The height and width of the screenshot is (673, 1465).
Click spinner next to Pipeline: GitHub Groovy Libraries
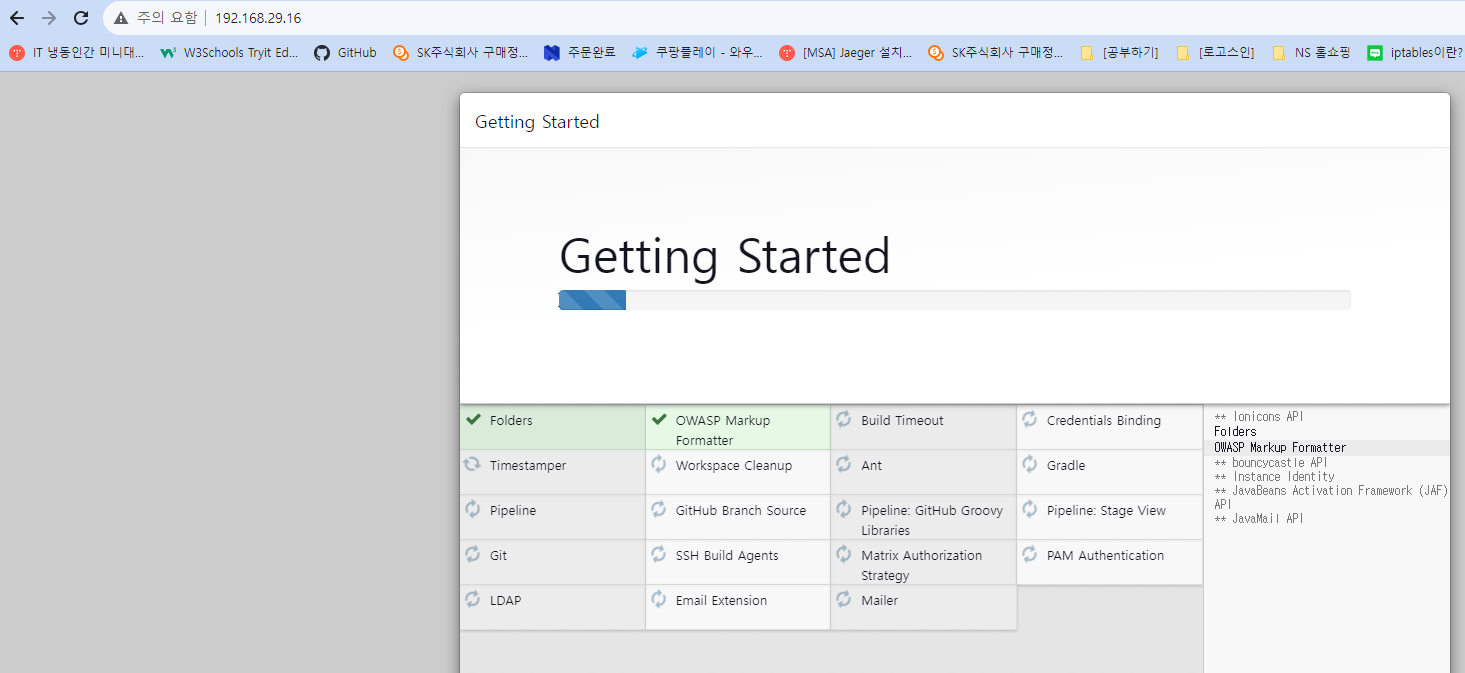(x=844, y=509)
